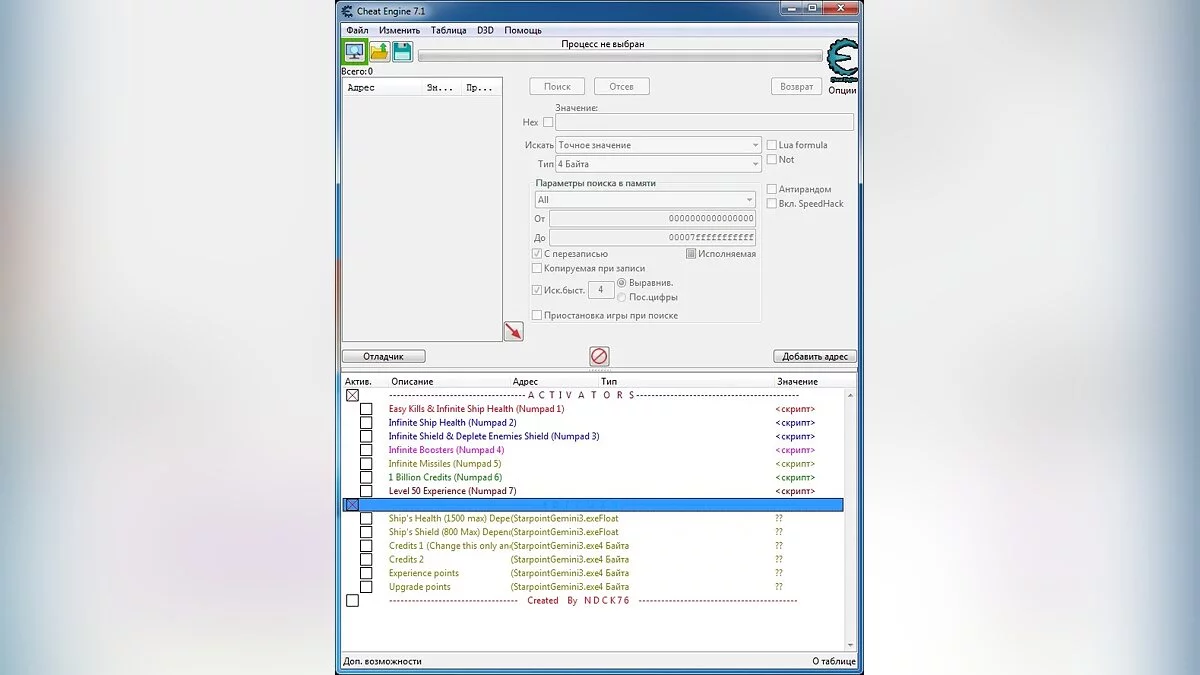Open Доп. возможности in status bar
The image size is (1200, 675).
pyautogui.click(x=382, y=661)
